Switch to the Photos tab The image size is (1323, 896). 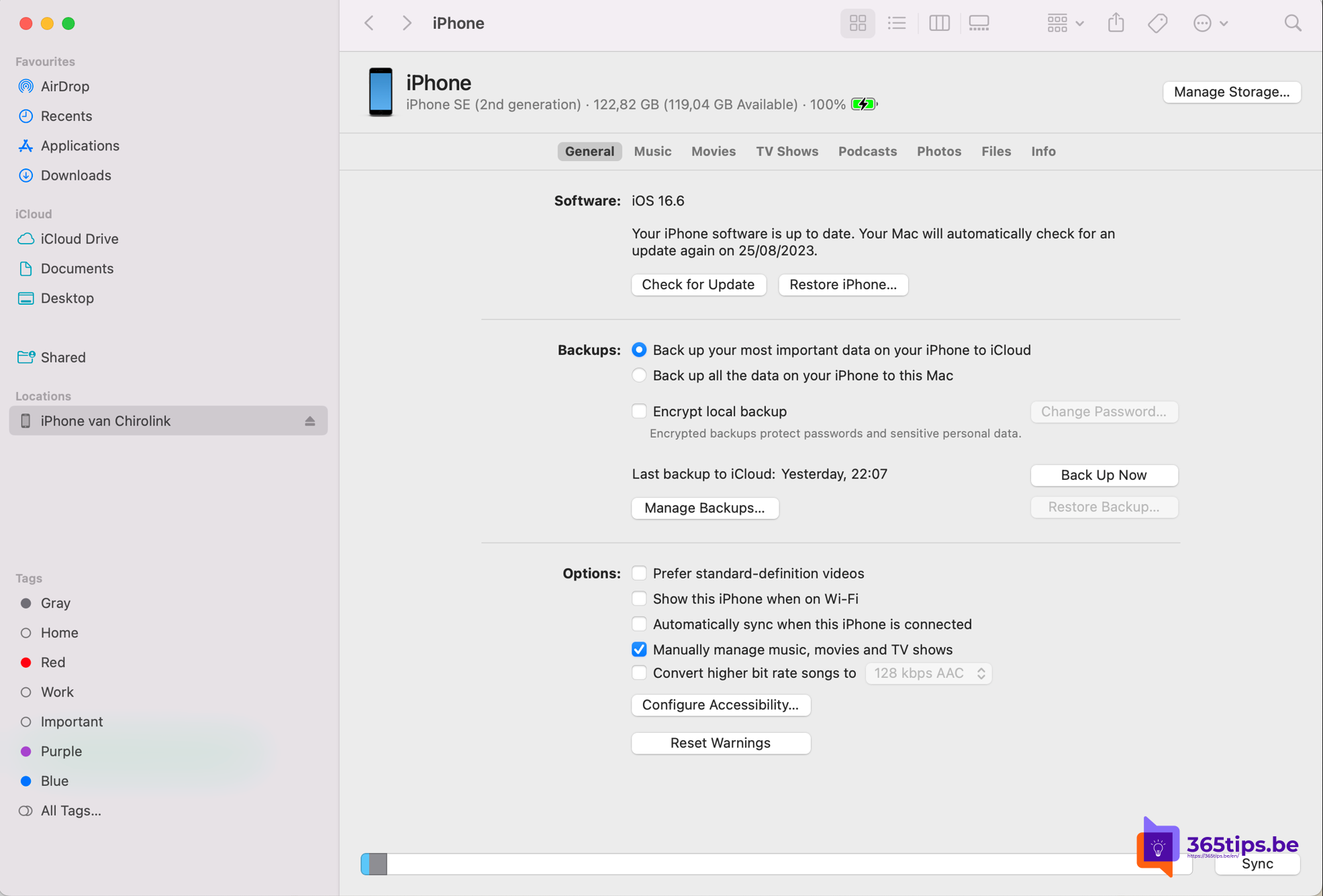click(938, 151)
